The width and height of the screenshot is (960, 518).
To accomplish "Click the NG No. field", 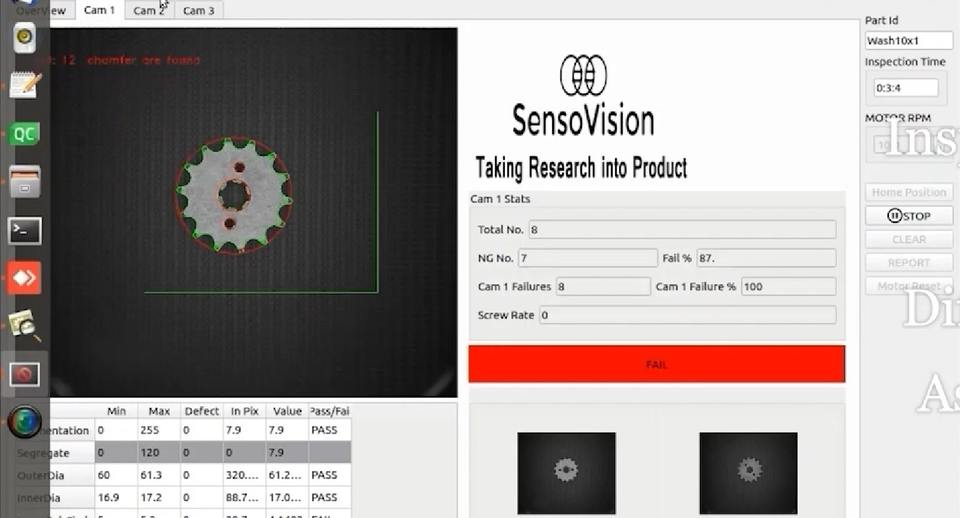I will pos(588,258).
